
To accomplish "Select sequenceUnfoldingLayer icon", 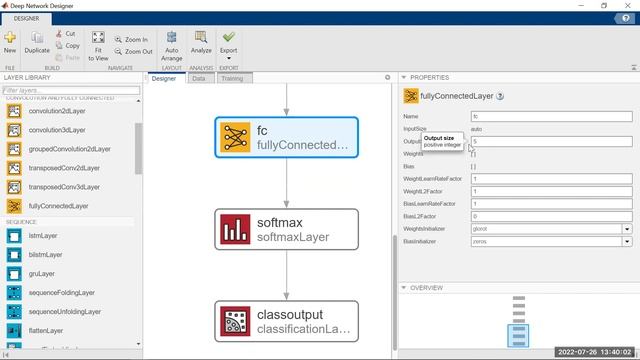I will click(x=14, y=312).
